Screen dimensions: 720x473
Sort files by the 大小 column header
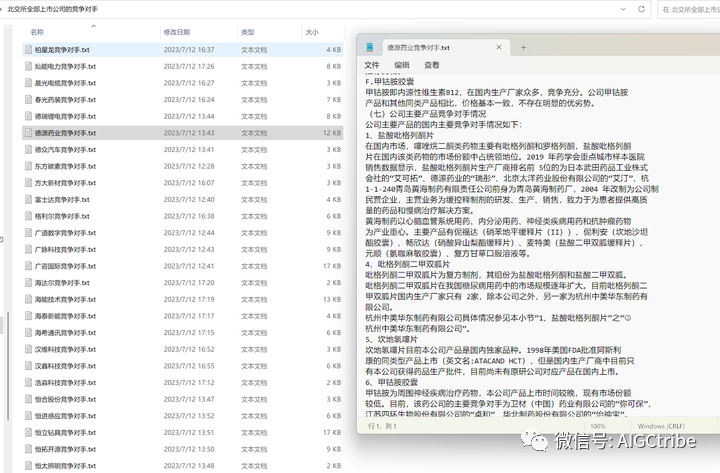click(312, 32)
